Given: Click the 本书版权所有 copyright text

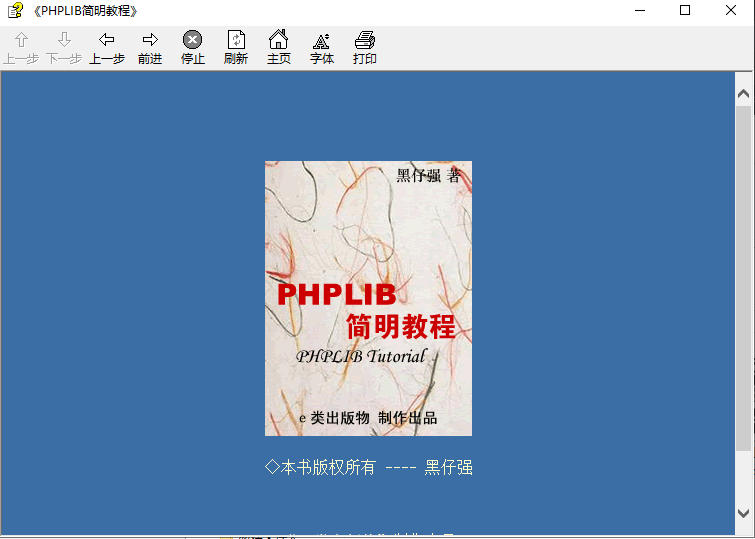Looking at the screenshot, I should (x=368, y=467).
